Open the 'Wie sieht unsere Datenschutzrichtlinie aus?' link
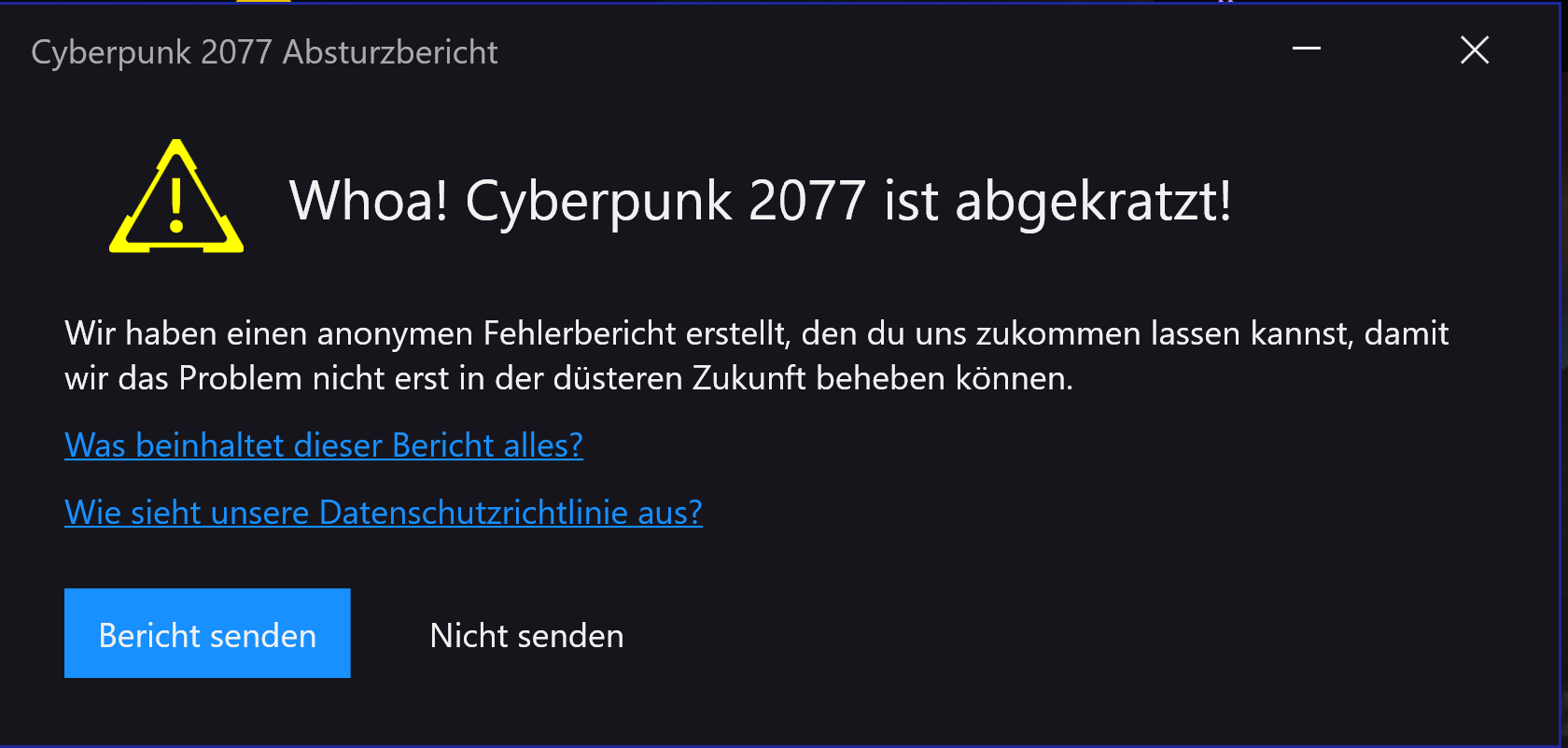The height and width of the screenshot is (748, 1568). point(383,513)
